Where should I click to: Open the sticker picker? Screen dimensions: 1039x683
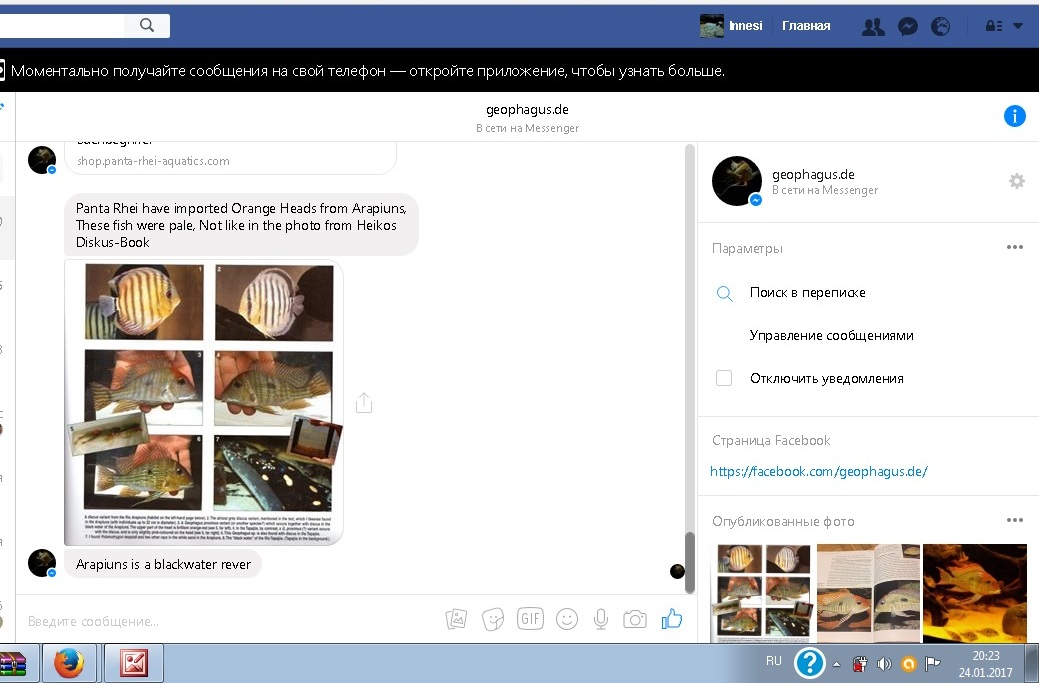(x=493, y=620)
